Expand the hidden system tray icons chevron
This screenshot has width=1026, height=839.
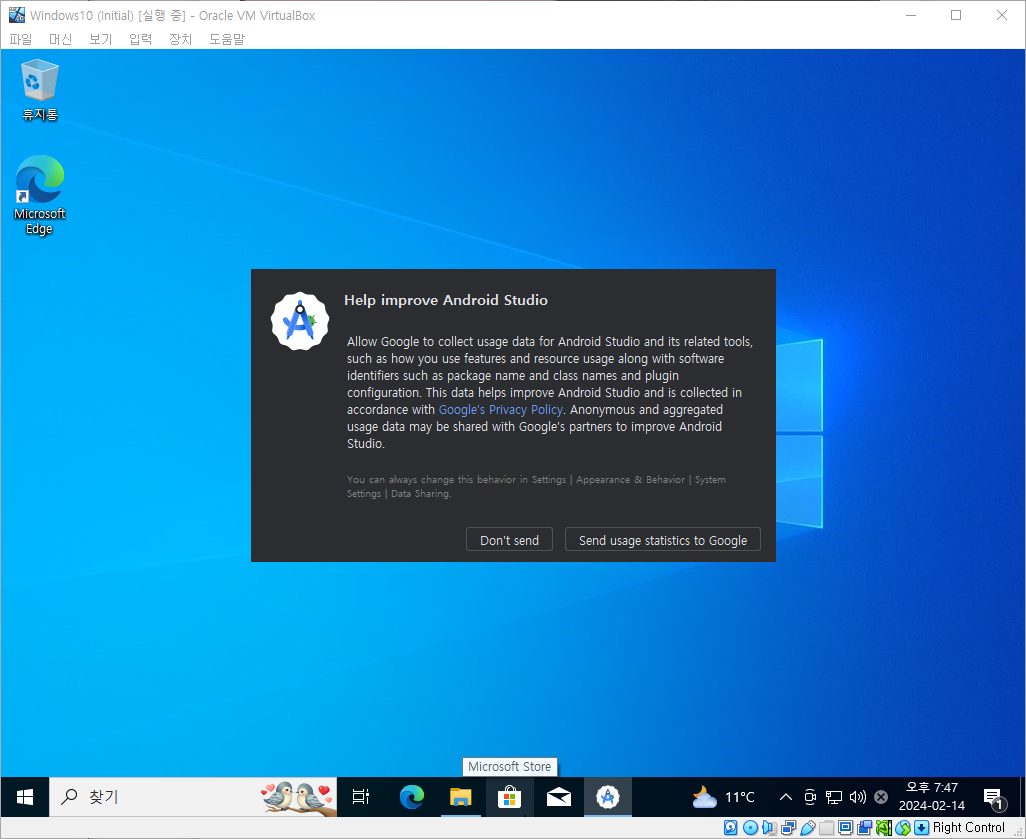786,796
